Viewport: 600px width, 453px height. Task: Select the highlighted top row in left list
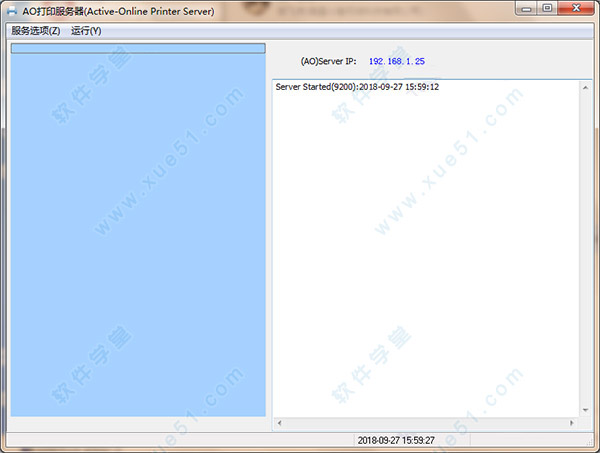(138, 48)
